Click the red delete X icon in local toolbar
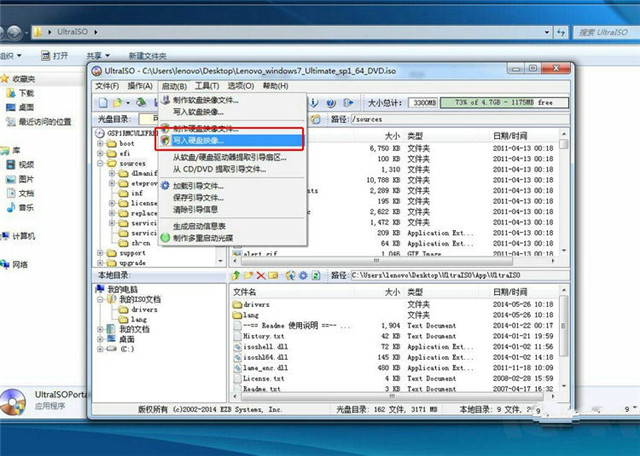The width and height of the screenshot is (640, 456). pos(260,275)
